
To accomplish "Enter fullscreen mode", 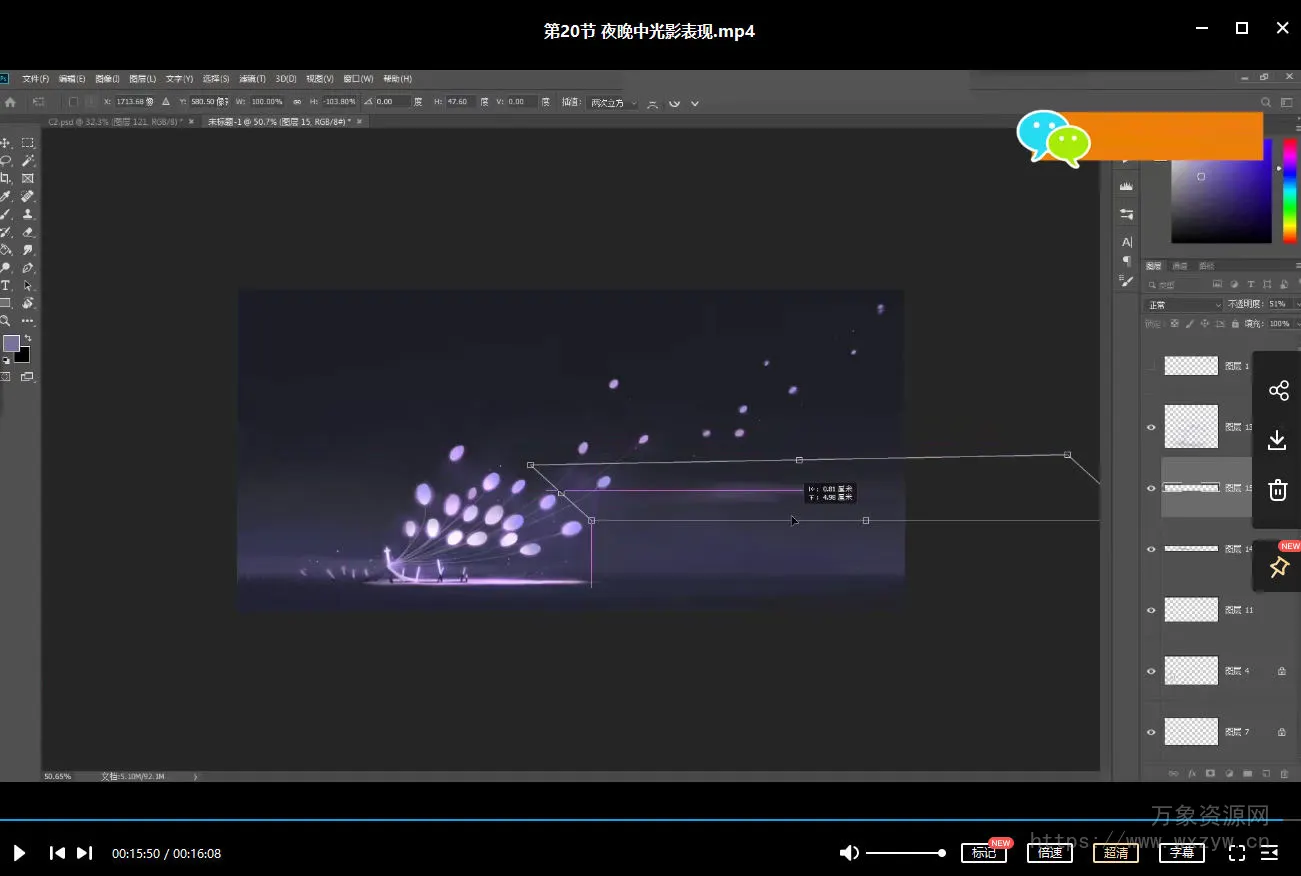I will tap(1237, 853).
